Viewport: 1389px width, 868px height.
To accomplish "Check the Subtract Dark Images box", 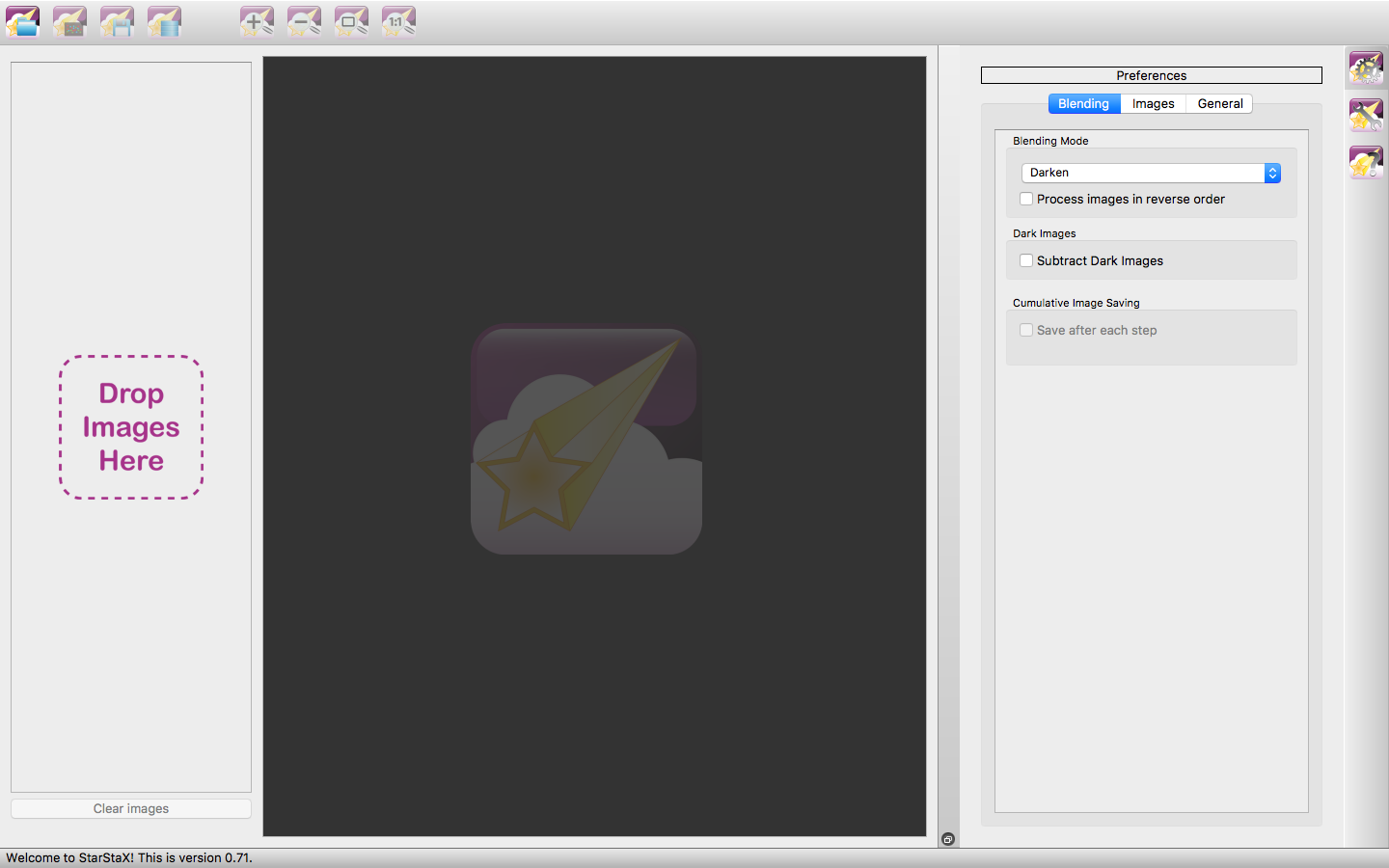I will pyautogui.click(x=1026, y=260).
